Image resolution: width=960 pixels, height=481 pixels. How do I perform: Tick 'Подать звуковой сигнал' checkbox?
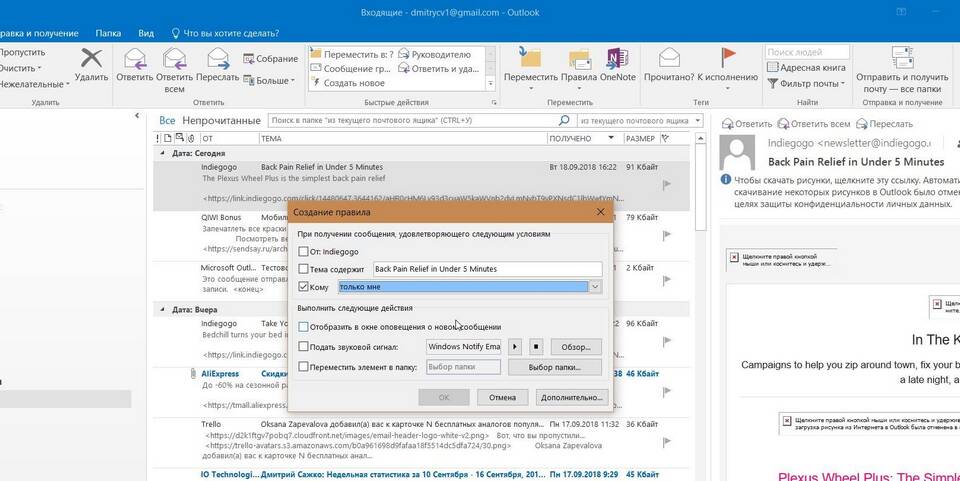click(x=304, y=347)
